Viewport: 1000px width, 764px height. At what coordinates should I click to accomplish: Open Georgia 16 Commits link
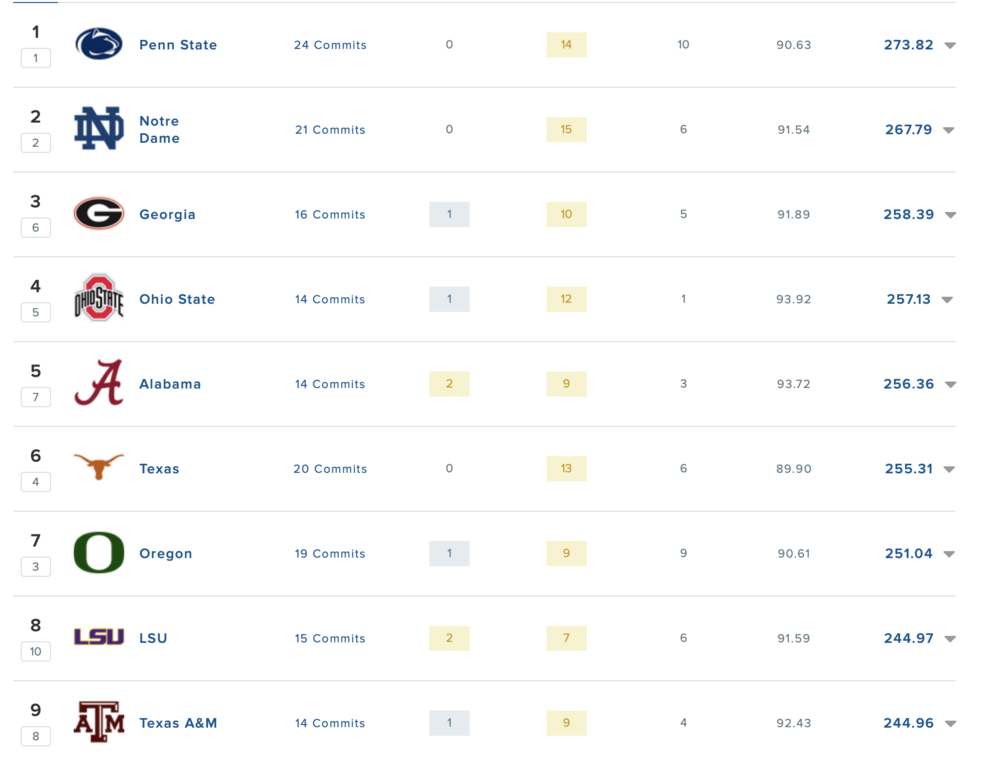pyautogui.click(x=330, y=215)
